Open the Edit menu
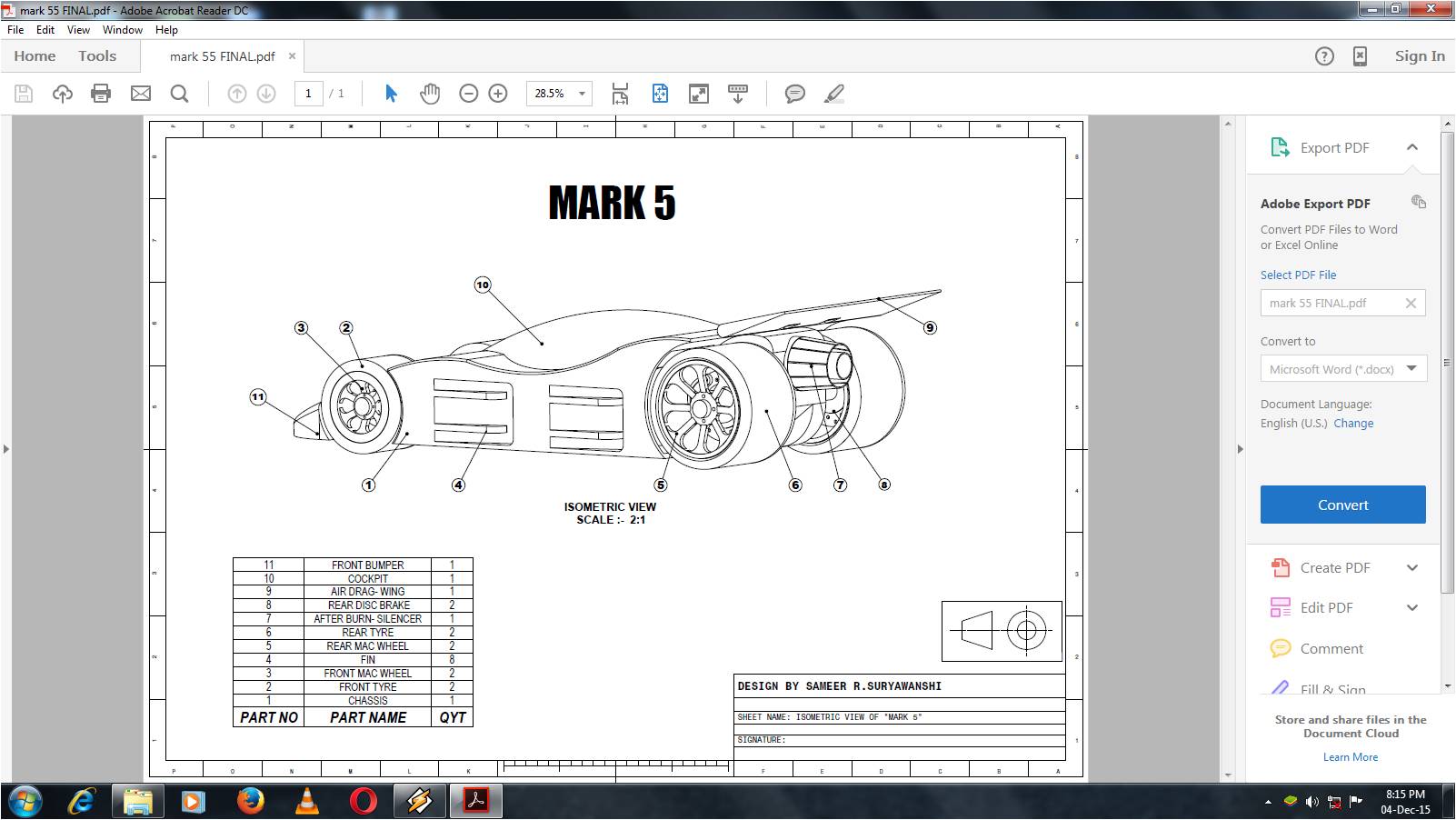Viewport: 1456px width, 820px height. pyautogui.click(x=45, y=30)
